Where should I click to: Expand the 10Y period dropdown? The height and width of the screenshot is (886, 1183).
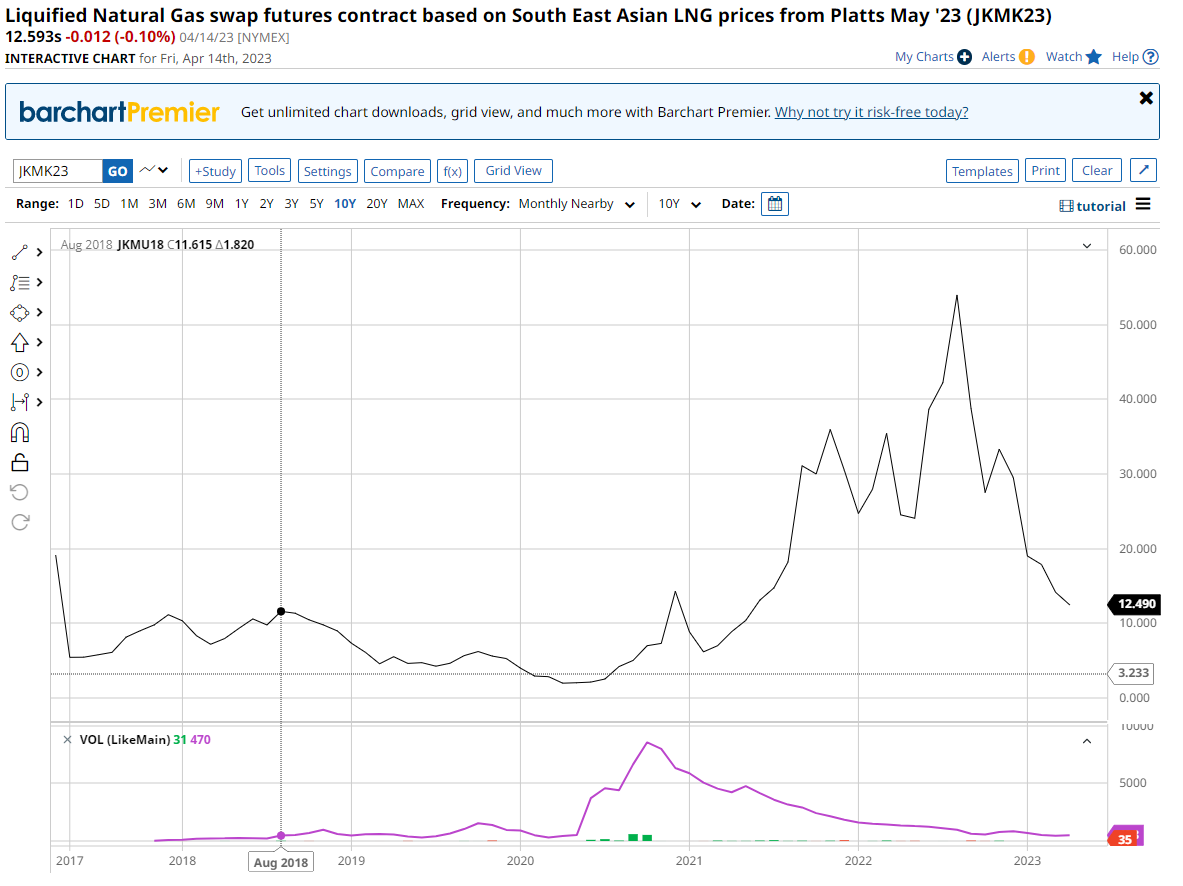click(x=680, y=204)
